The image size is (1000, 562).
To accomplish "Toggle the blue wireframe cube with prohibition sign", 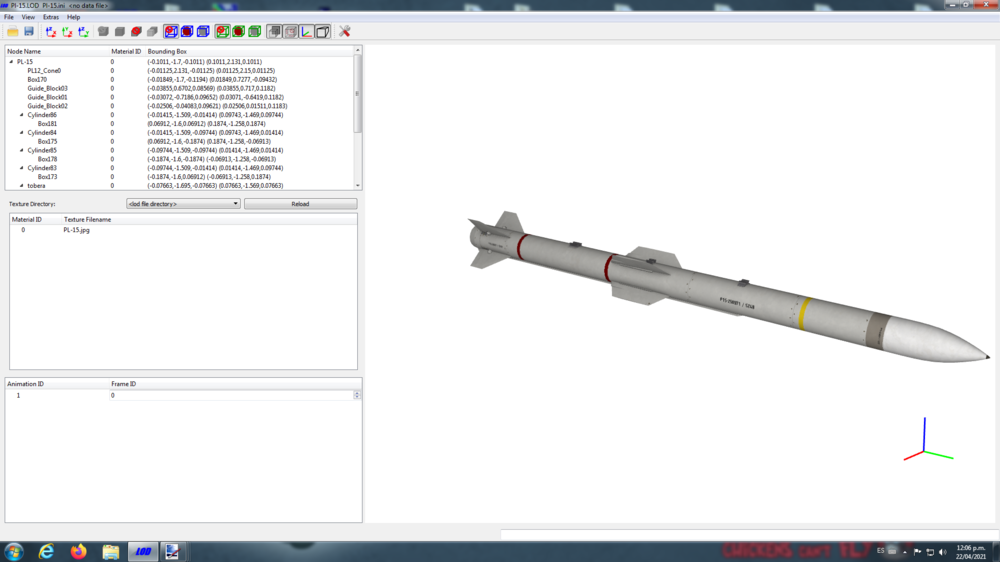I will coord(171,31).
